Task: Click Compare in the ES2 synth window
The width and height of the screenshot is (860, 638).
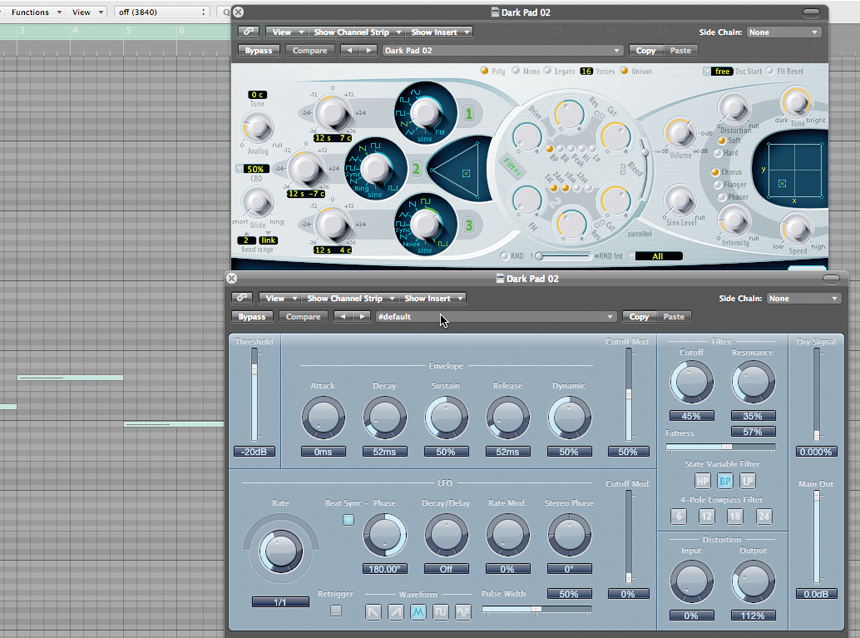Action: pyautogui.click(x=309, y=50)
